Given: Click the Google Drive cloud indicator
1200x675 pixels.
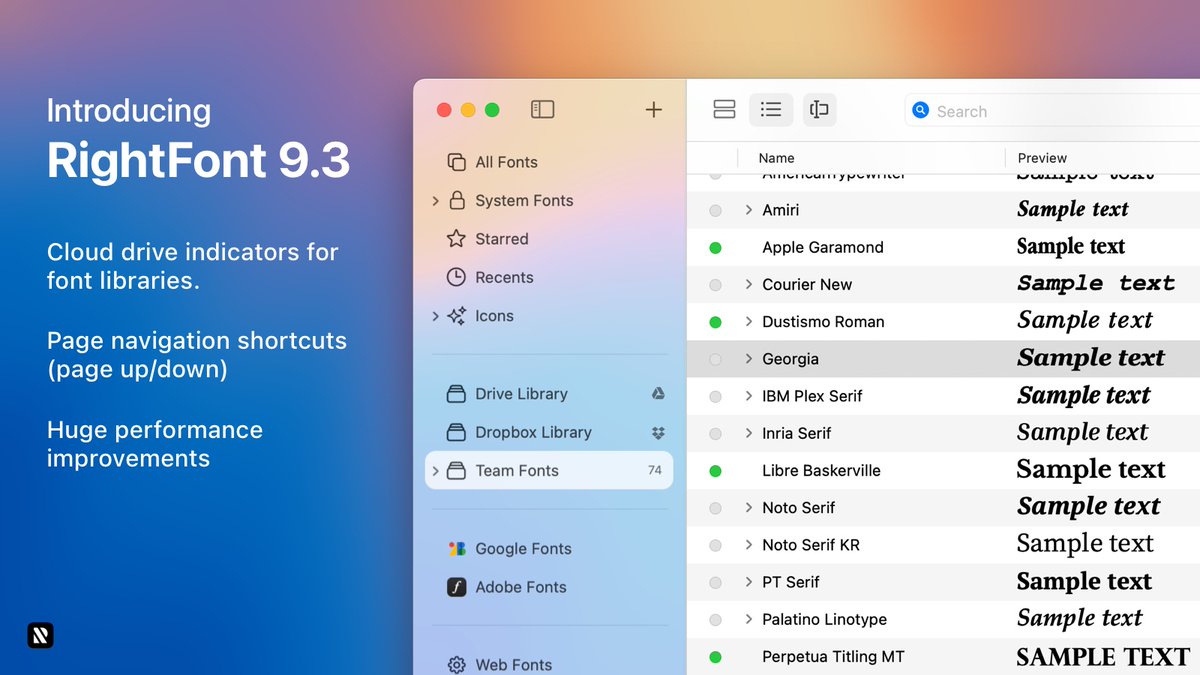Looking at the screenshot, I should 657,394.
